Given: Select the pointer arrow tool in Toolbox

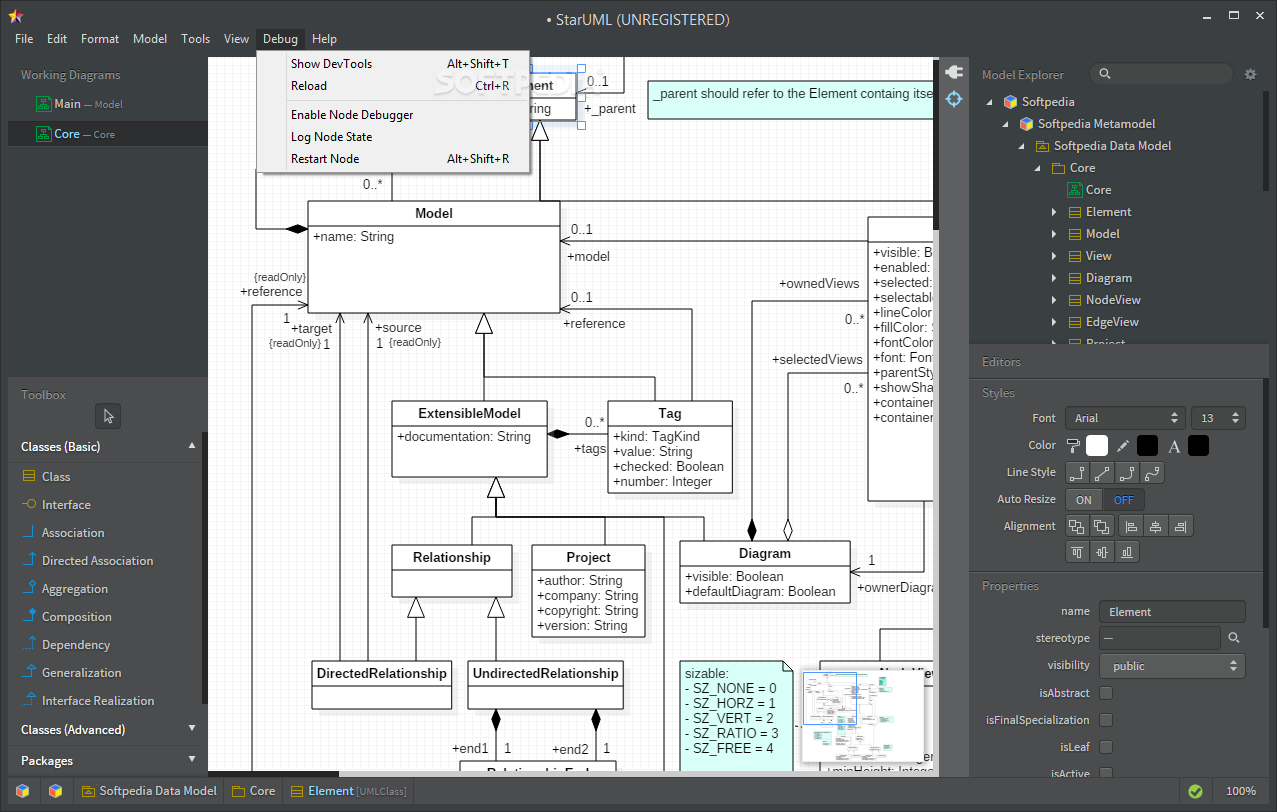Looking at the screenshot, I should coord(109,416).
